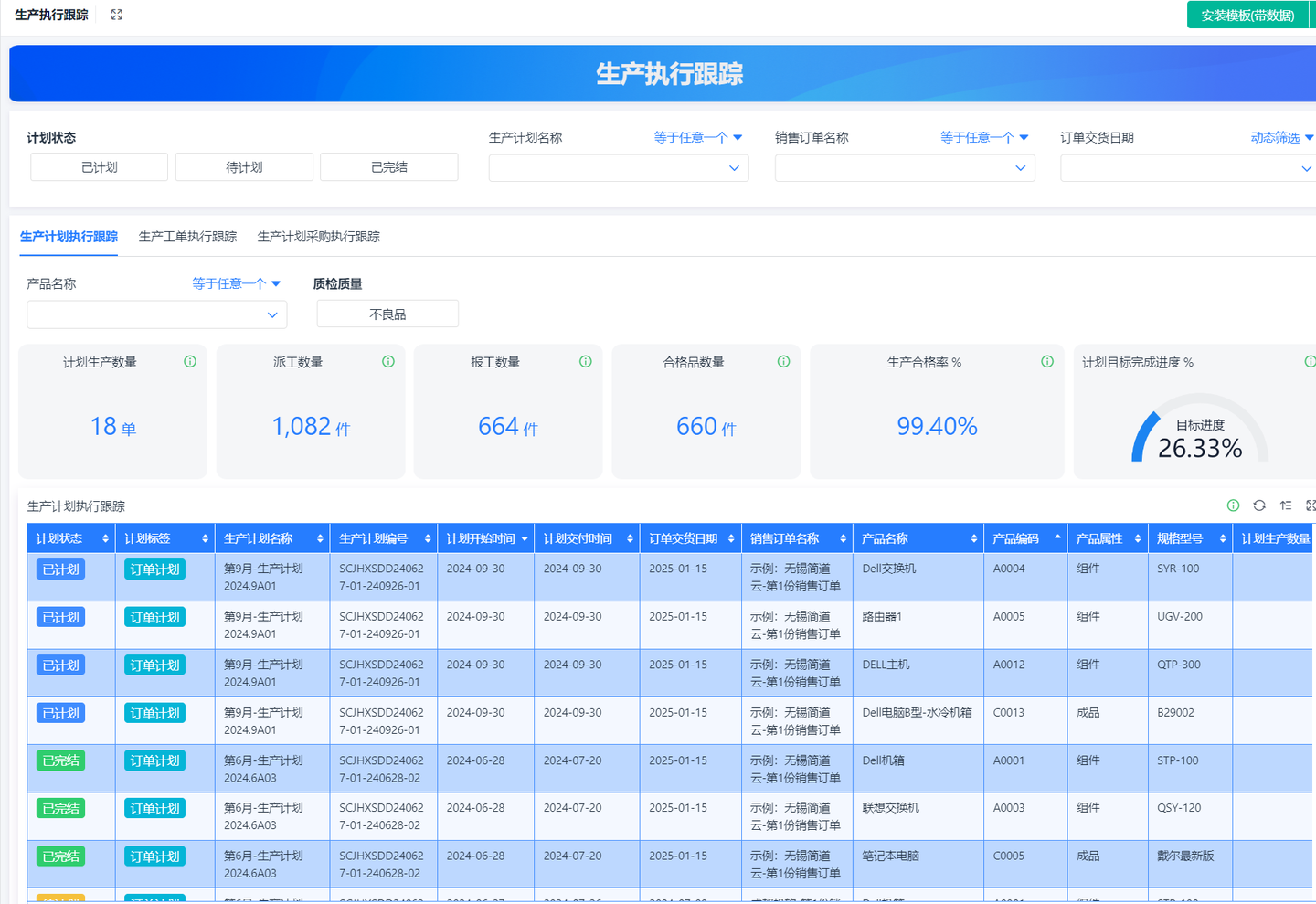The width and height of the screenshot is (1316, 904).
Task: Expand the table to fullscreen via expand icon
Action: pyautogui.click(x=1311, y=505)
